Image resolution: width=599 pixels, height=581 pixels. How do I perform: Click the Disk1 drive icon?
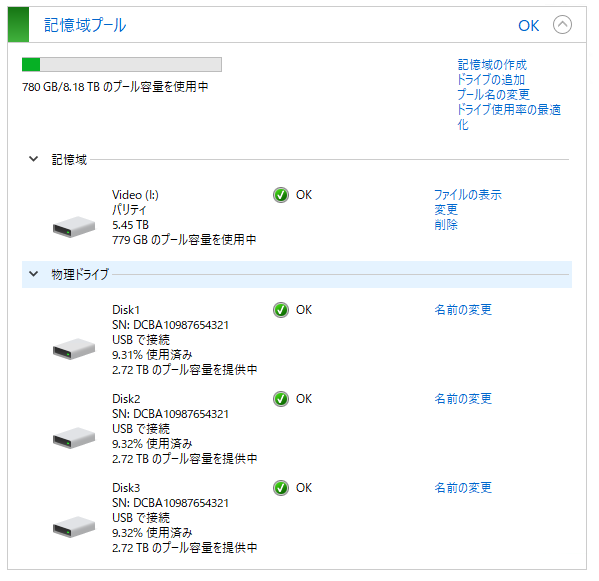pos(74,349)
